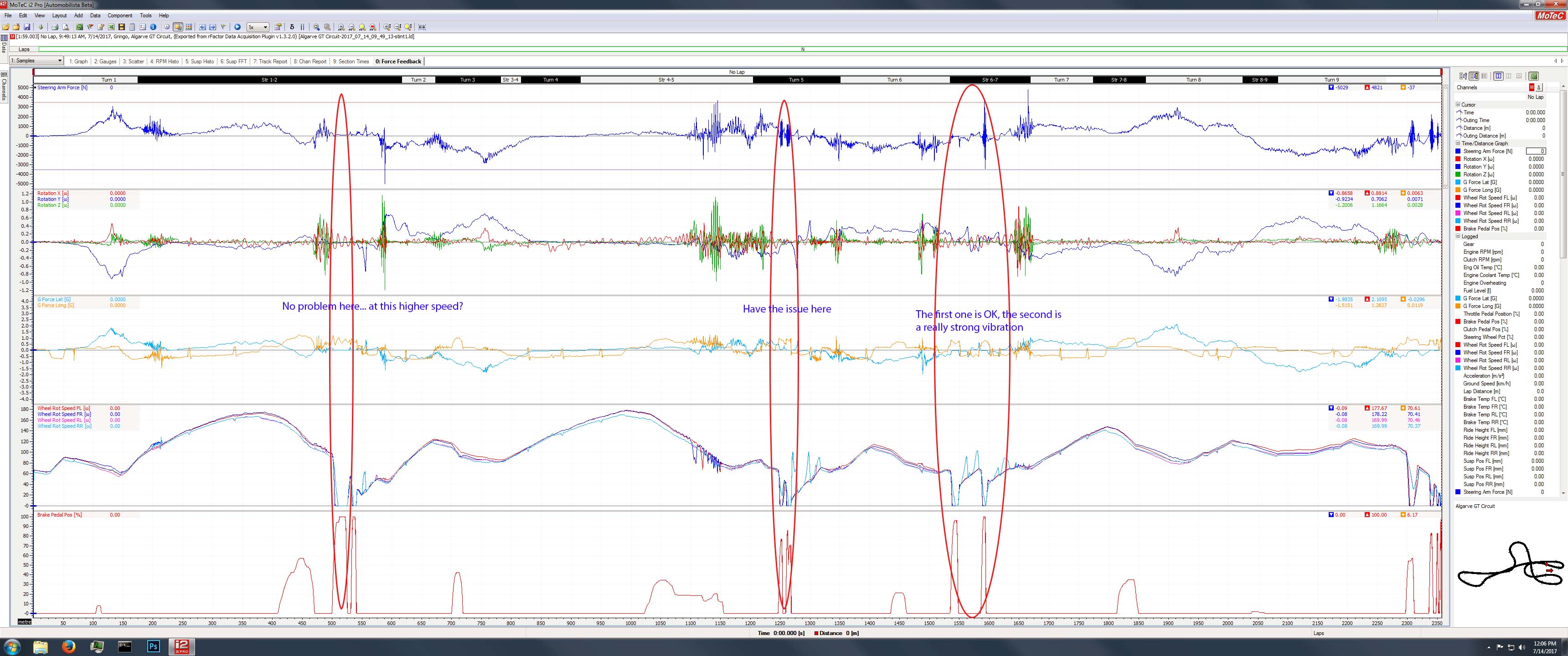
Task: Toggle tiled colored grid layout icon
Action: tap(189, 27)
